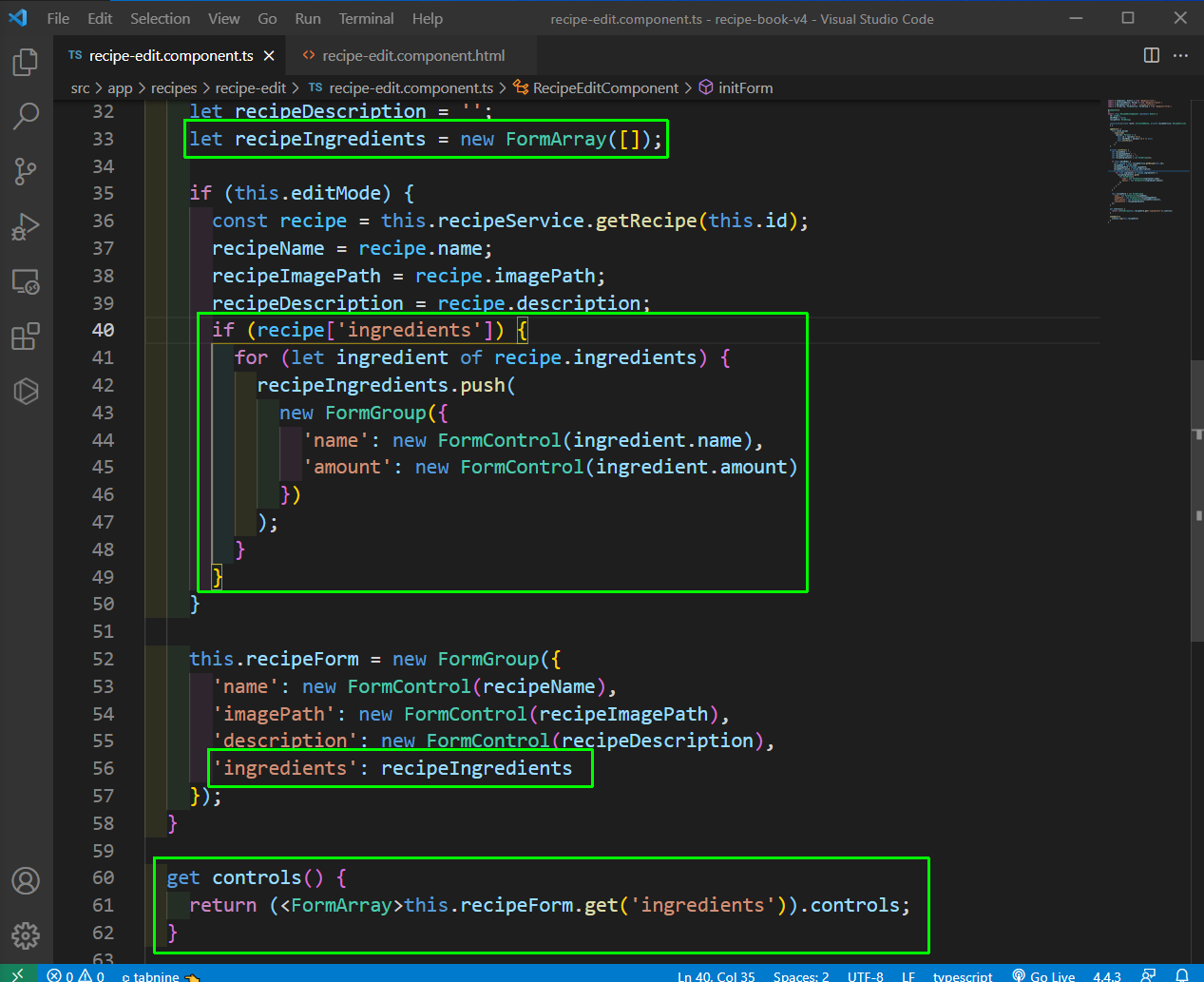Screen dimensions: 1204x982
Task: Switch to the recipe-edit.component.ts tab
Action: [x=171, y=56]
